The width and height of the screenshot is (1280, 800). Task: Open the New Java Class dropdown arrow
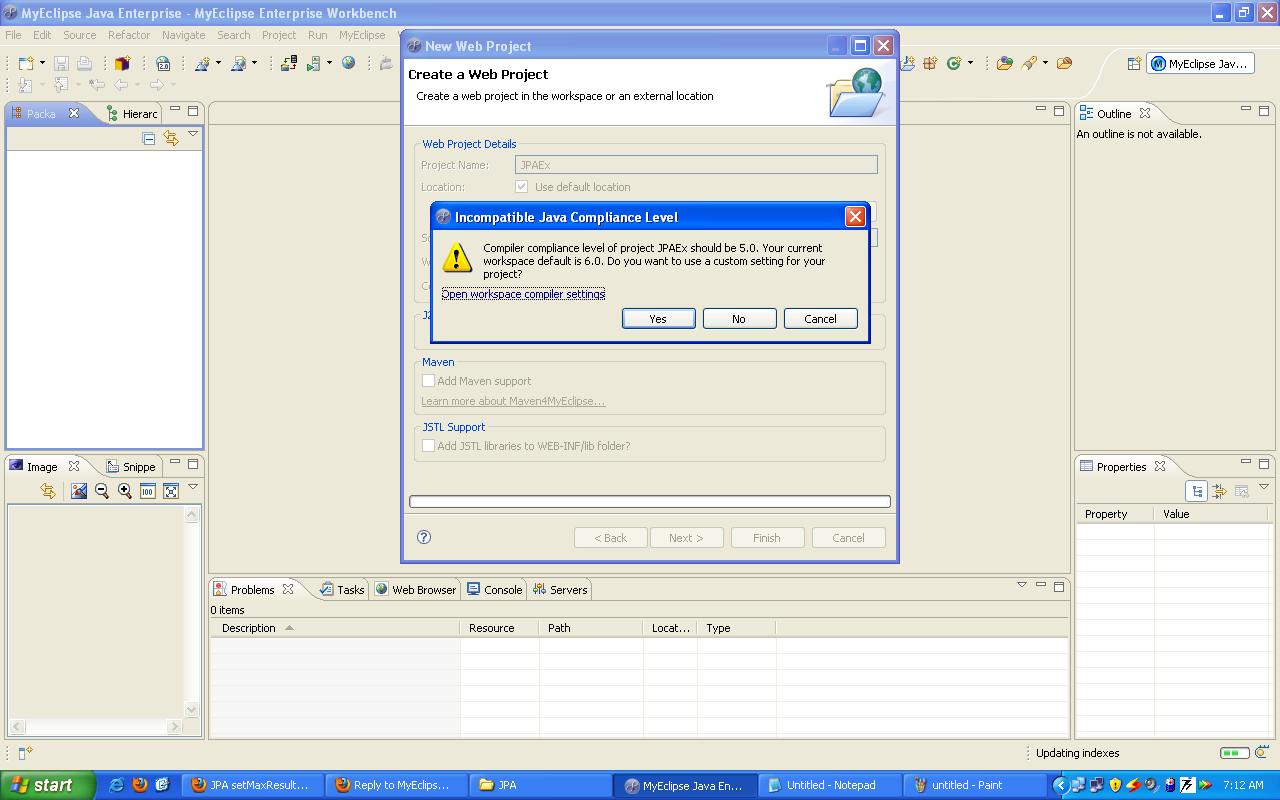[x=970, y=63]
